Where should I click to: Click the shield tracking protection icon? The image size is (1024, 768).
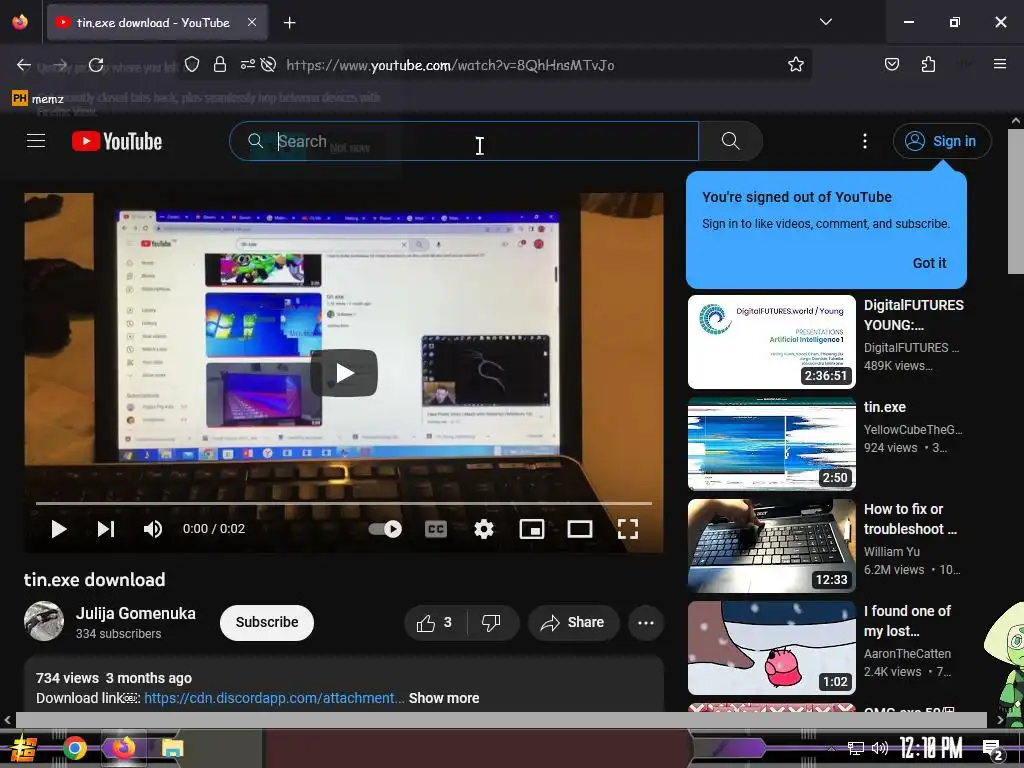[191, 64]
